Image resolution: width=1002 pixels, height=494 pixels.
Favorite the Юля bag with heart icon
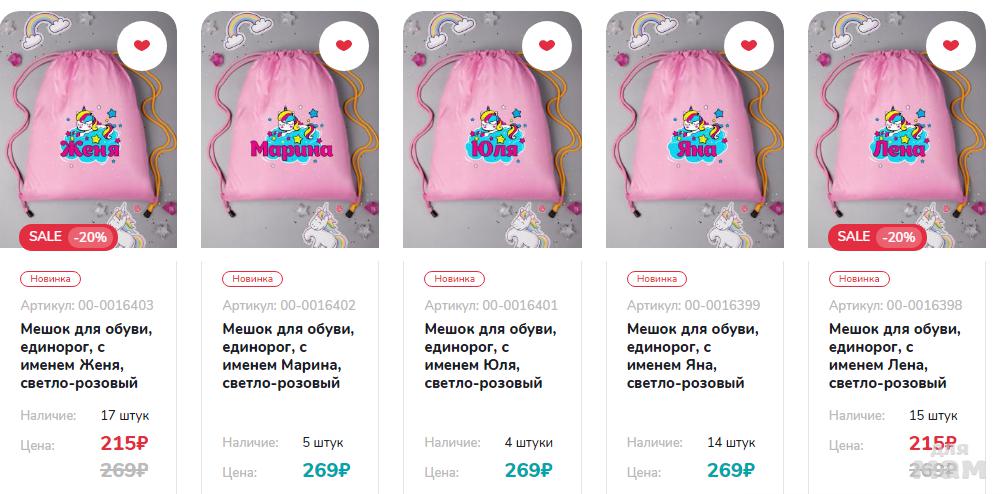pos(546,45)
